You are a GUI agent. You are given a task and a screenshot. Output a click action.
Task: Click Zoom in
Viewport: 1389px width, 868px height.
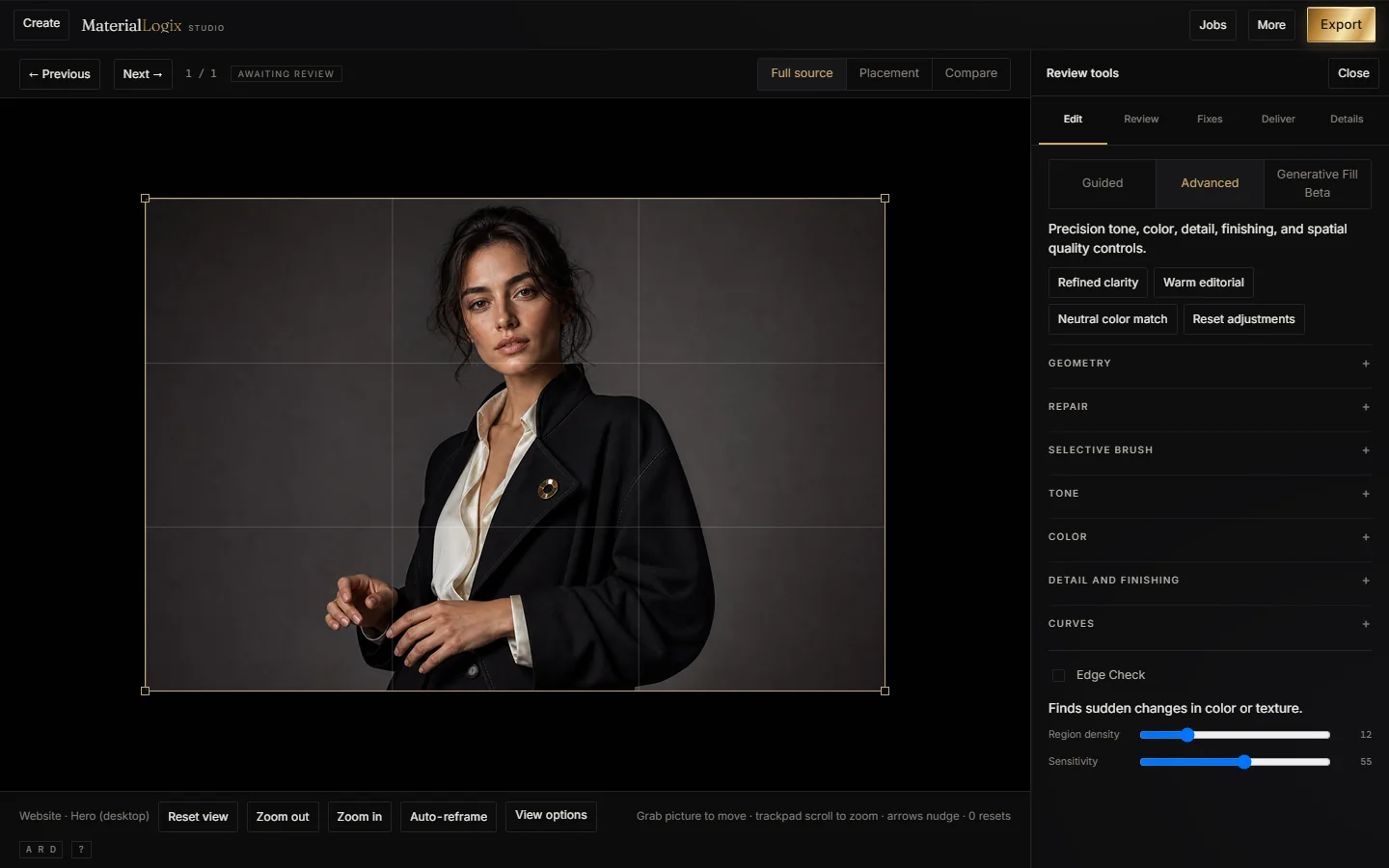tap(360, 817)
